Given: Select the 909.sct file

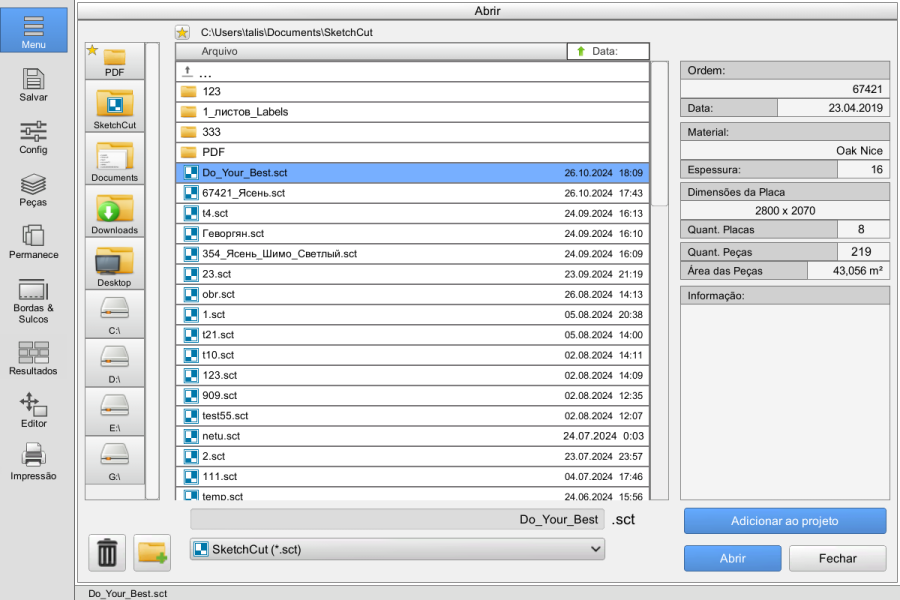Looking at the screenshot, I should pos(412,396).
